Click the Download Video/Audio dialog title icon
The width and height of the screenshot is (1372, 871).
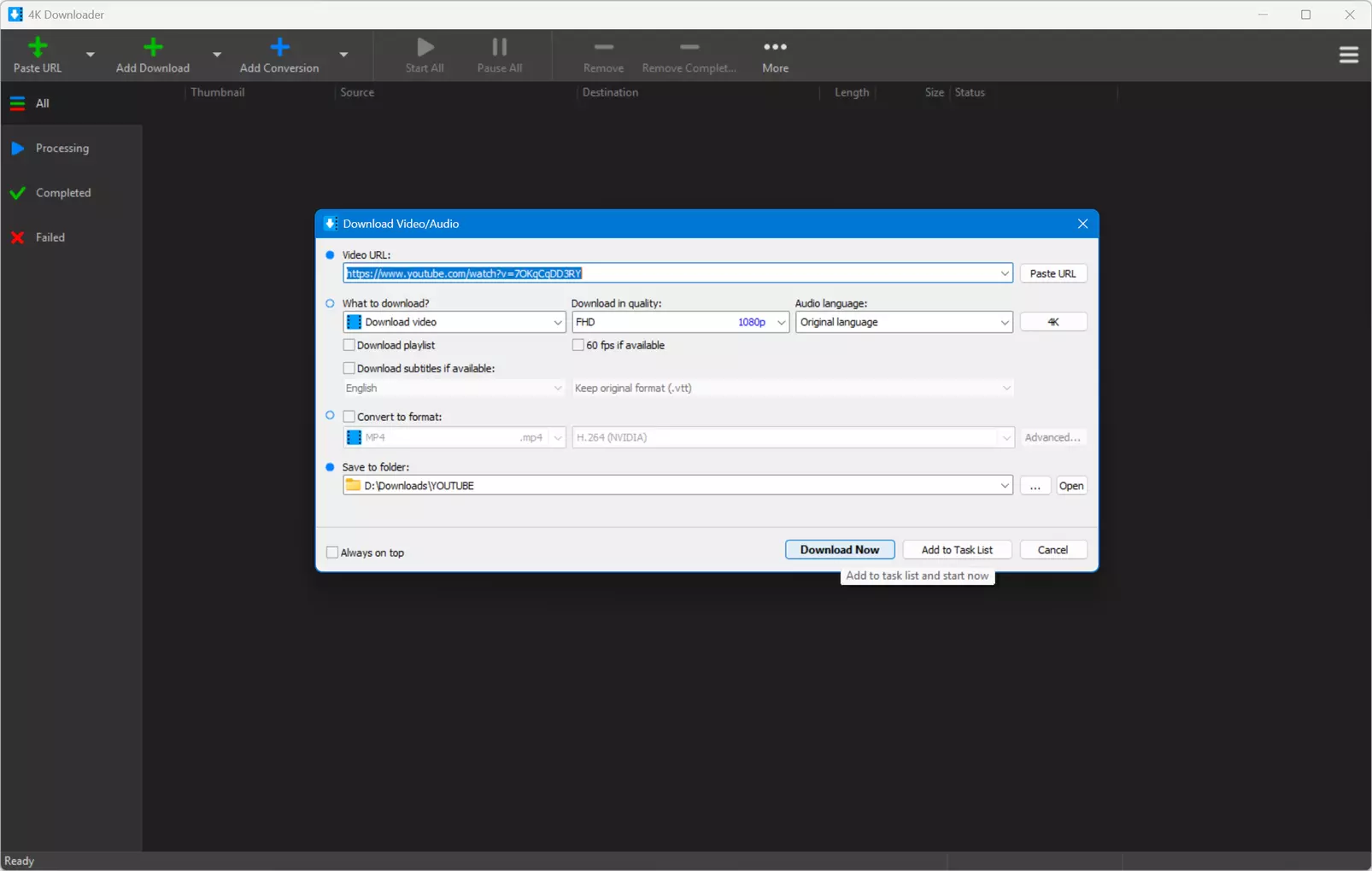point(330,224)
